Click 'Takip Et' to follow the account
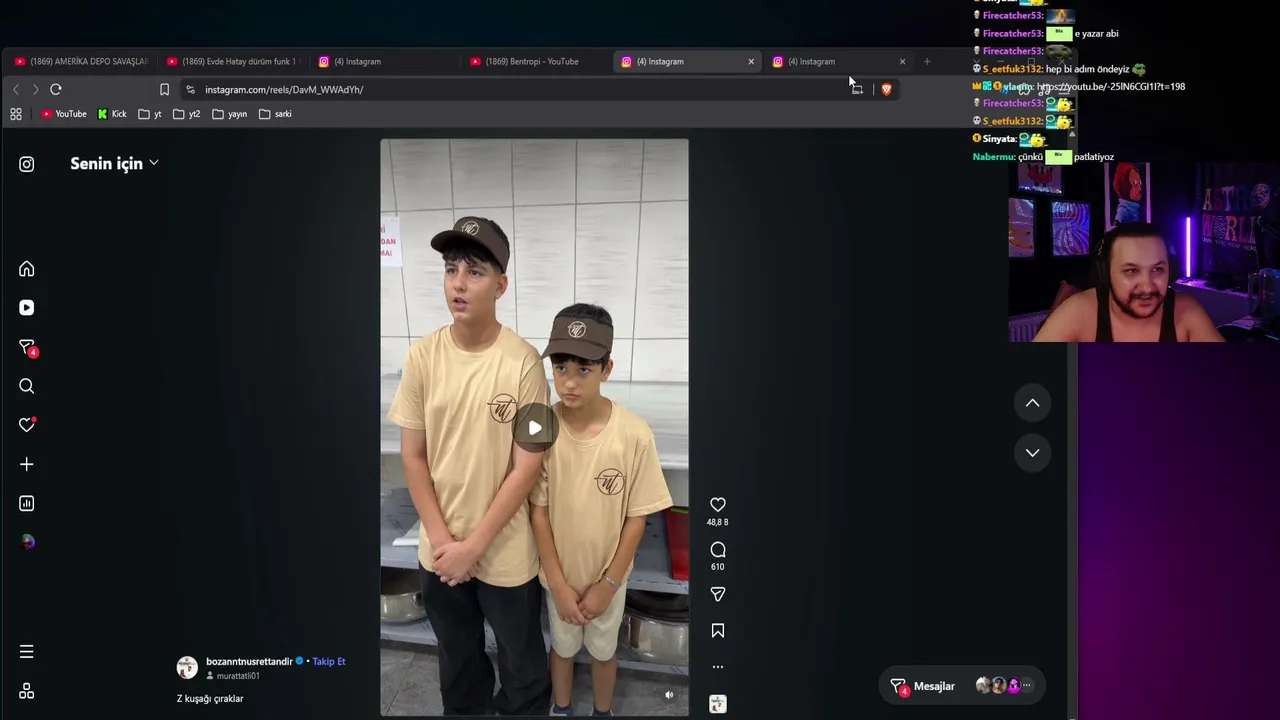This screenshot has width=1280, height=720. (329, 662)
